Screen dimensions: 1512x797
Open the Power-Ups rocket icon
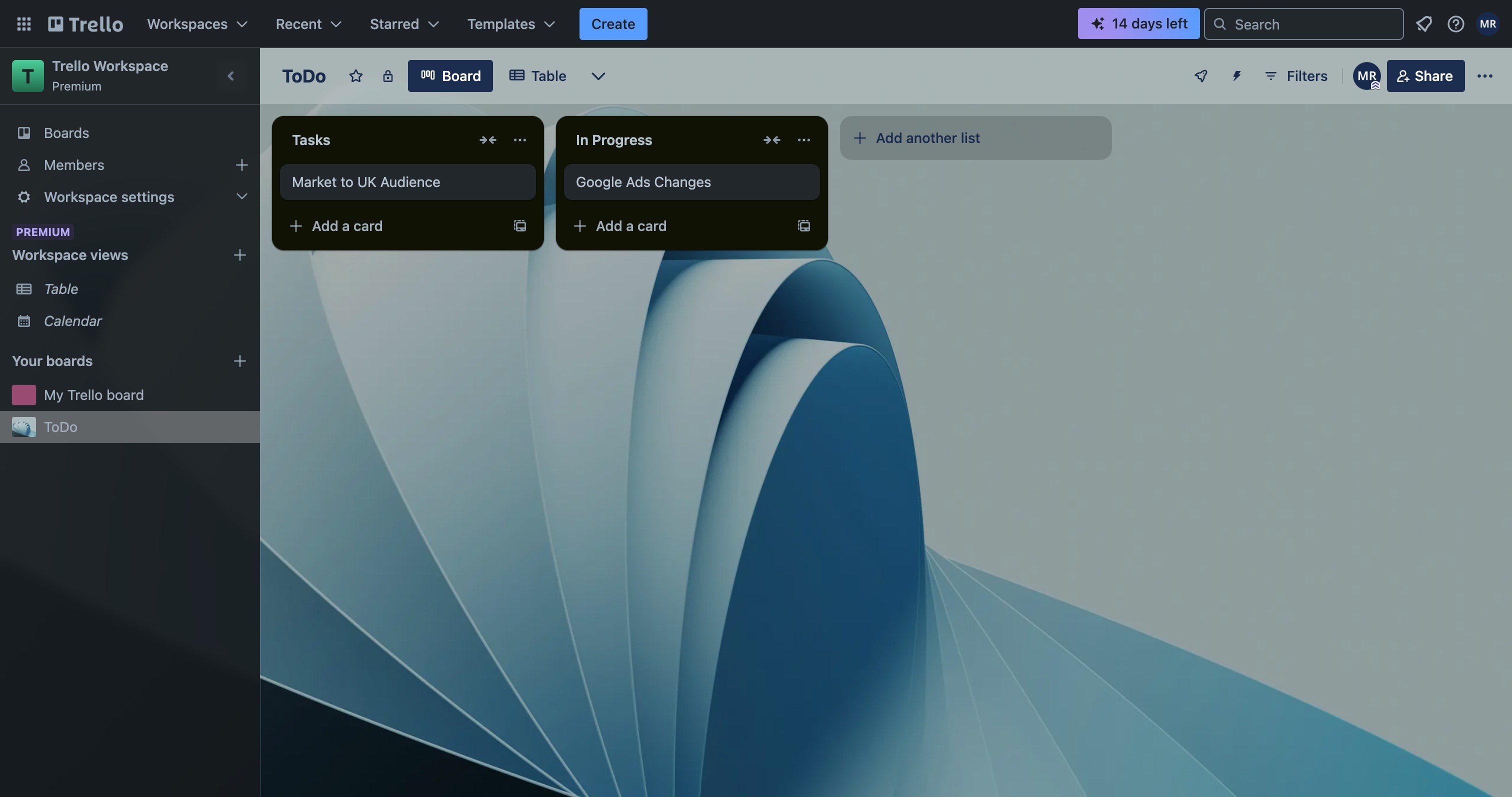(1201, 75)
